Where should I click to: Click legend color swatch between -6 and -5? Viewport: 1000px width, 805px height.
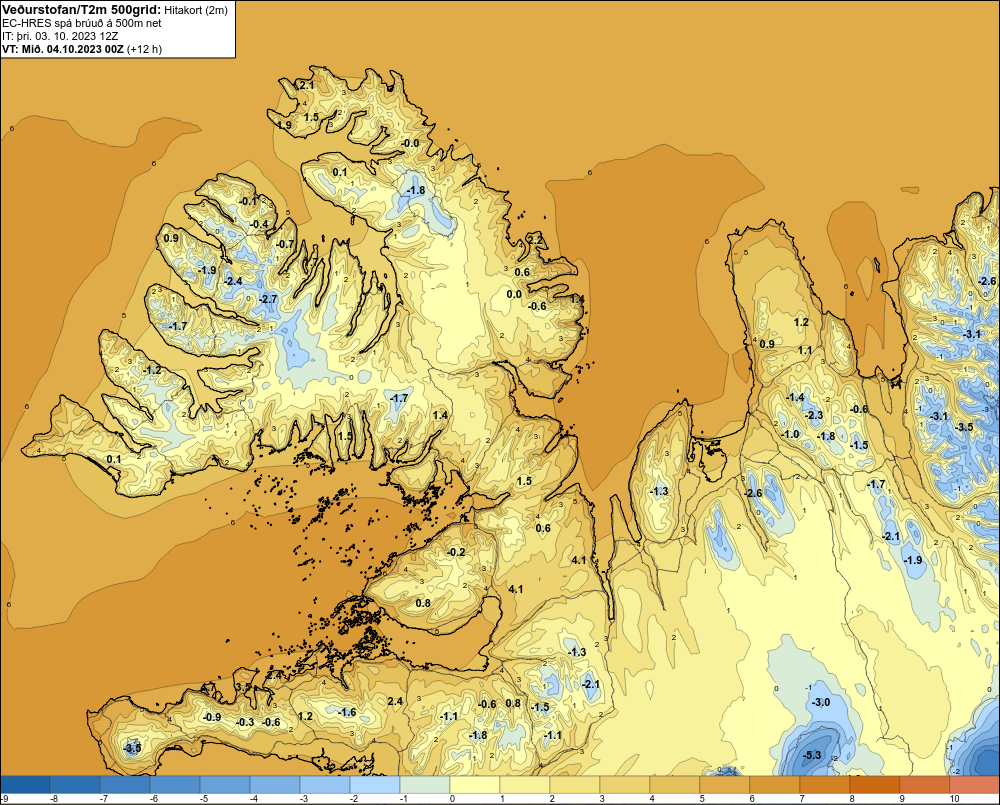175,785
